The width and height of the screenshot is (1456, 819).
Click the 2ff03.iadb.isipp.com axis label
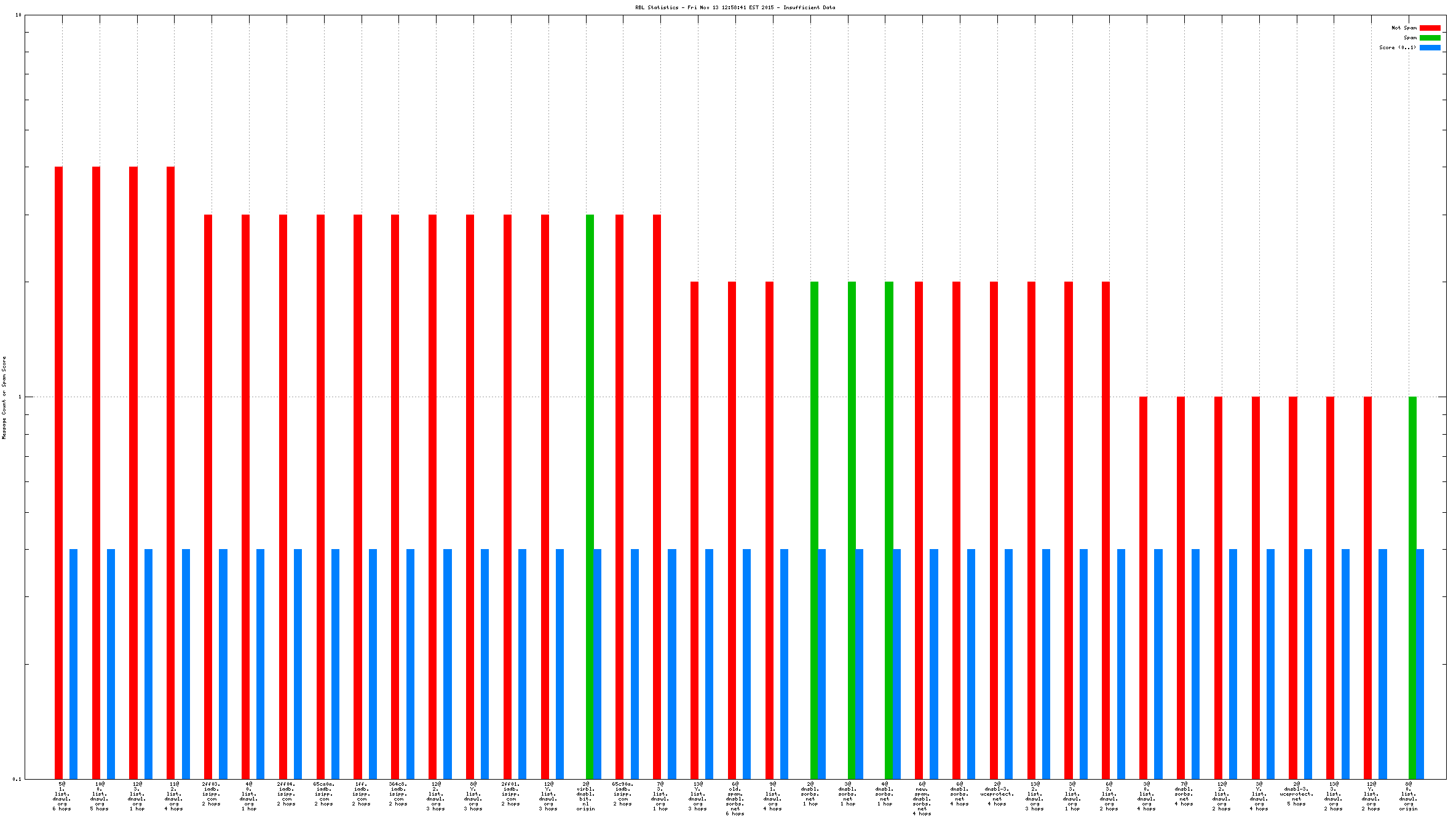[211, 794]
